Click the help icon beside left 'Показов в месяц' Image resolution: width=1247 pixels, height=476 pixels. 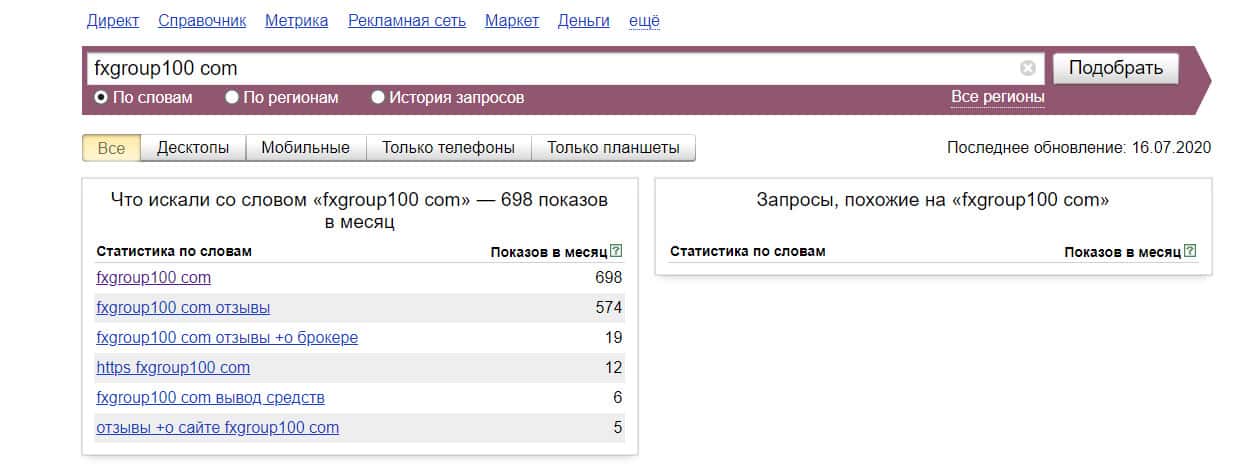pyautogui.click(x=616, y=251)
